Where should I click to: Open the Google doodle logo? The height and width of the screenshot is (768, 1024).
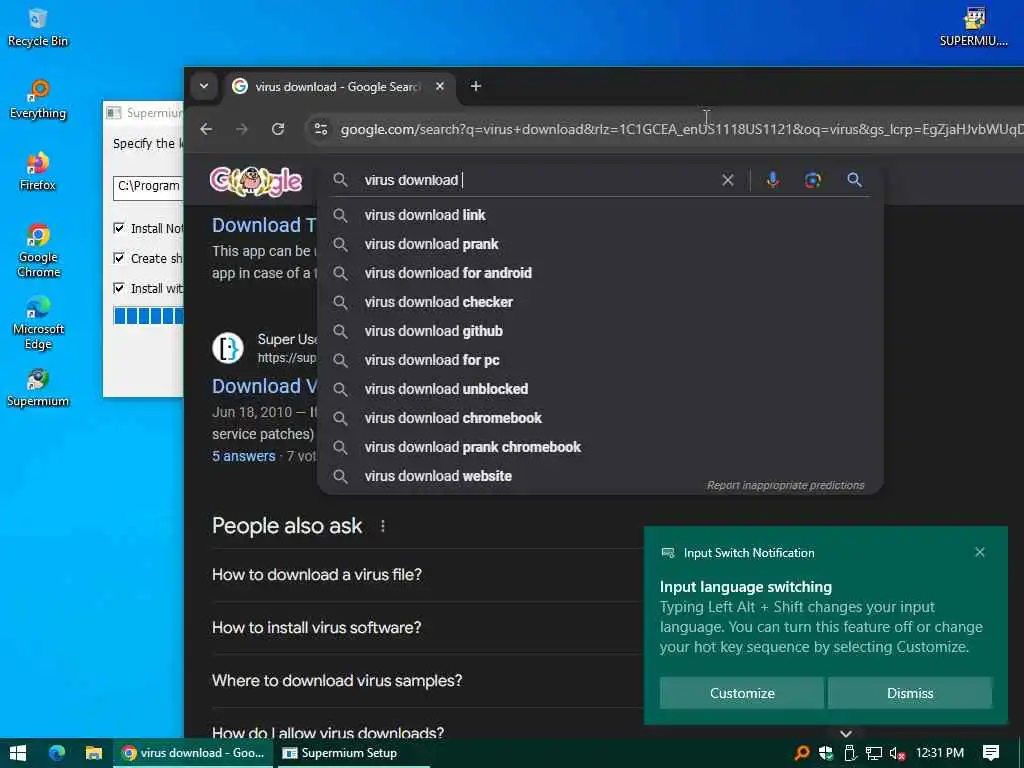255,181
